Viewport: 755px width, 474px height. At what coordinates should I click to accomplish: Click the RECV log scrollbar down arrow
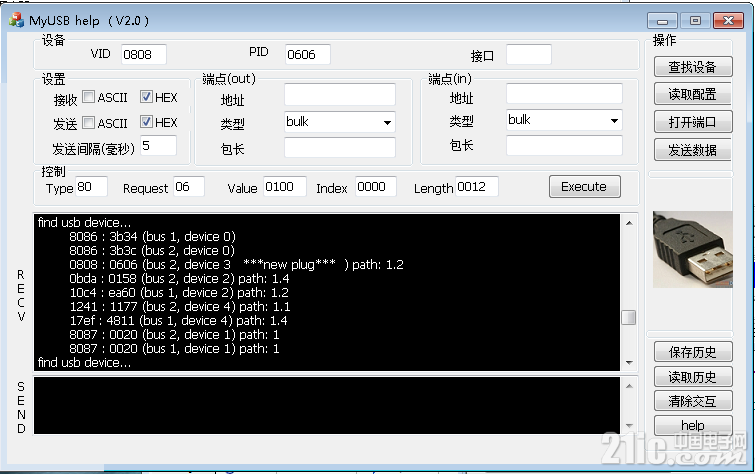click(x=629, y=363)
